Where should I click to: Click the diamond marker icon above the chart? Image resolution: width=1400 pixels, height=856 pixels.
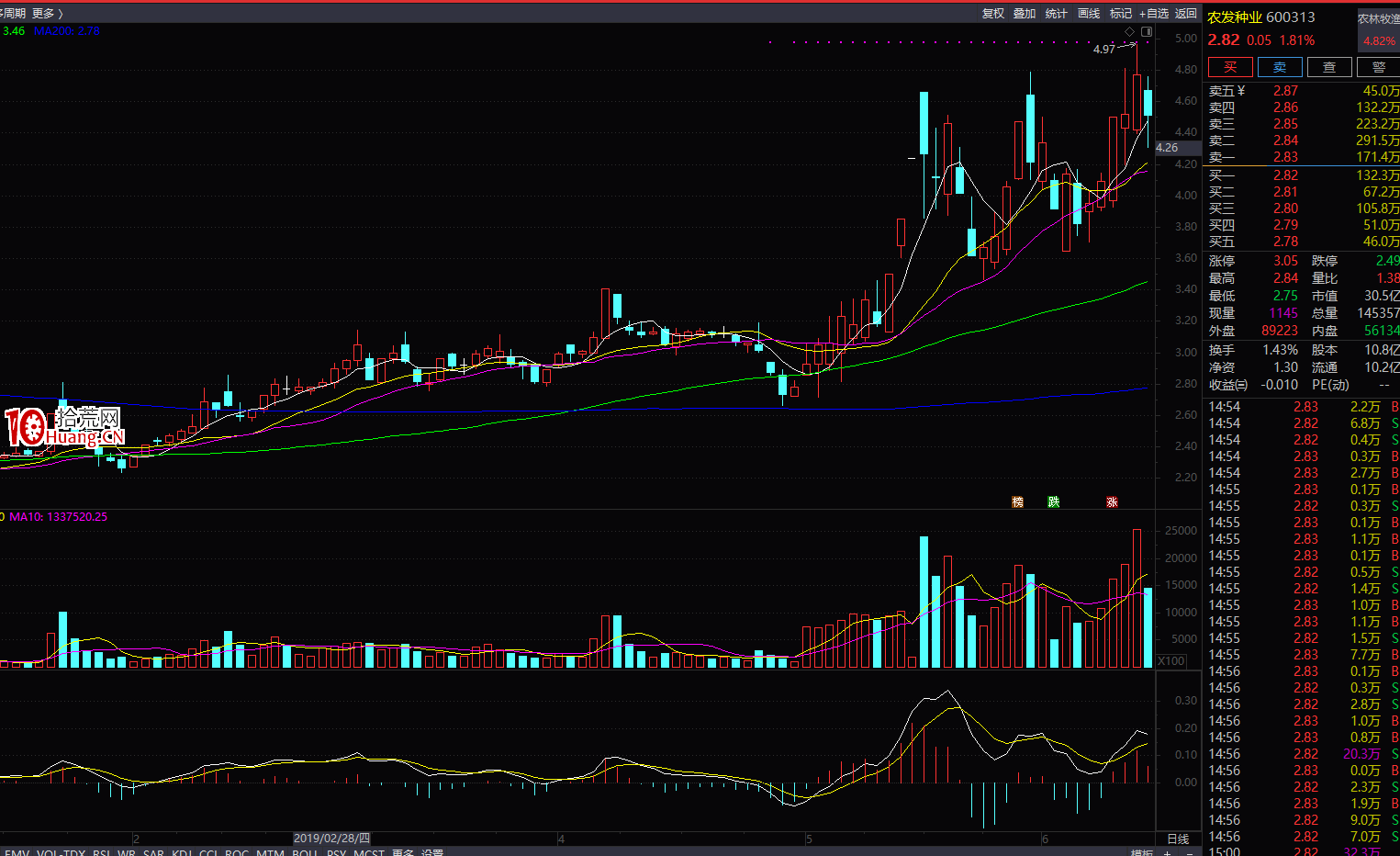pos(1129,31)
